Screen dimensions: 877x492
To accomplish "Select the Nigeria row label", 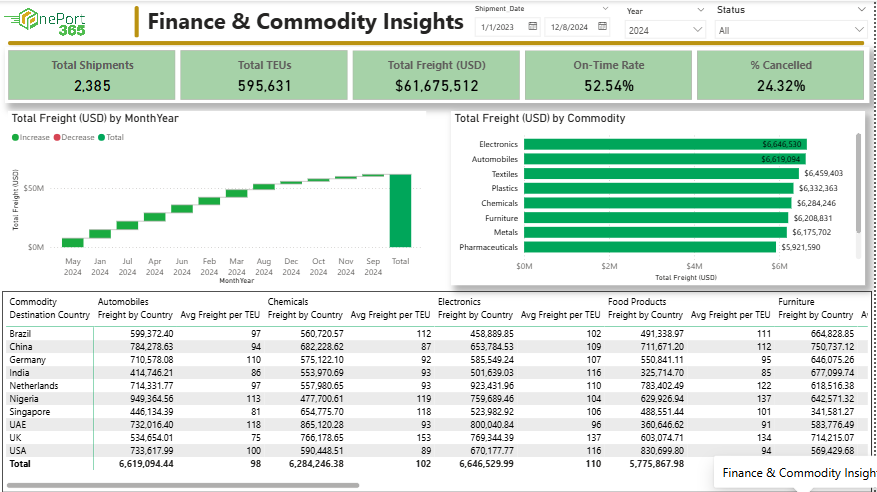I will click(x=23, y=399).
